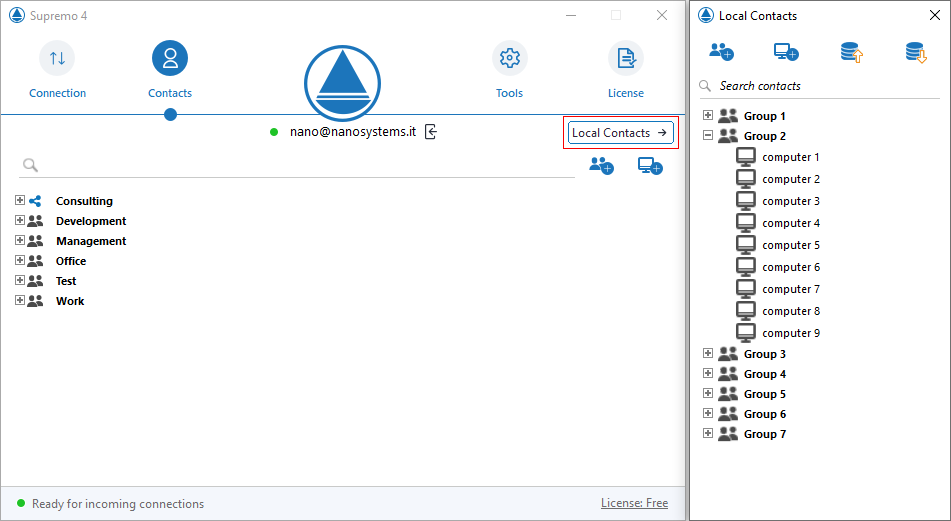Switch to the Contacts tab label
The height and width of the screenshot is (521, 951).
coord(170,93)
